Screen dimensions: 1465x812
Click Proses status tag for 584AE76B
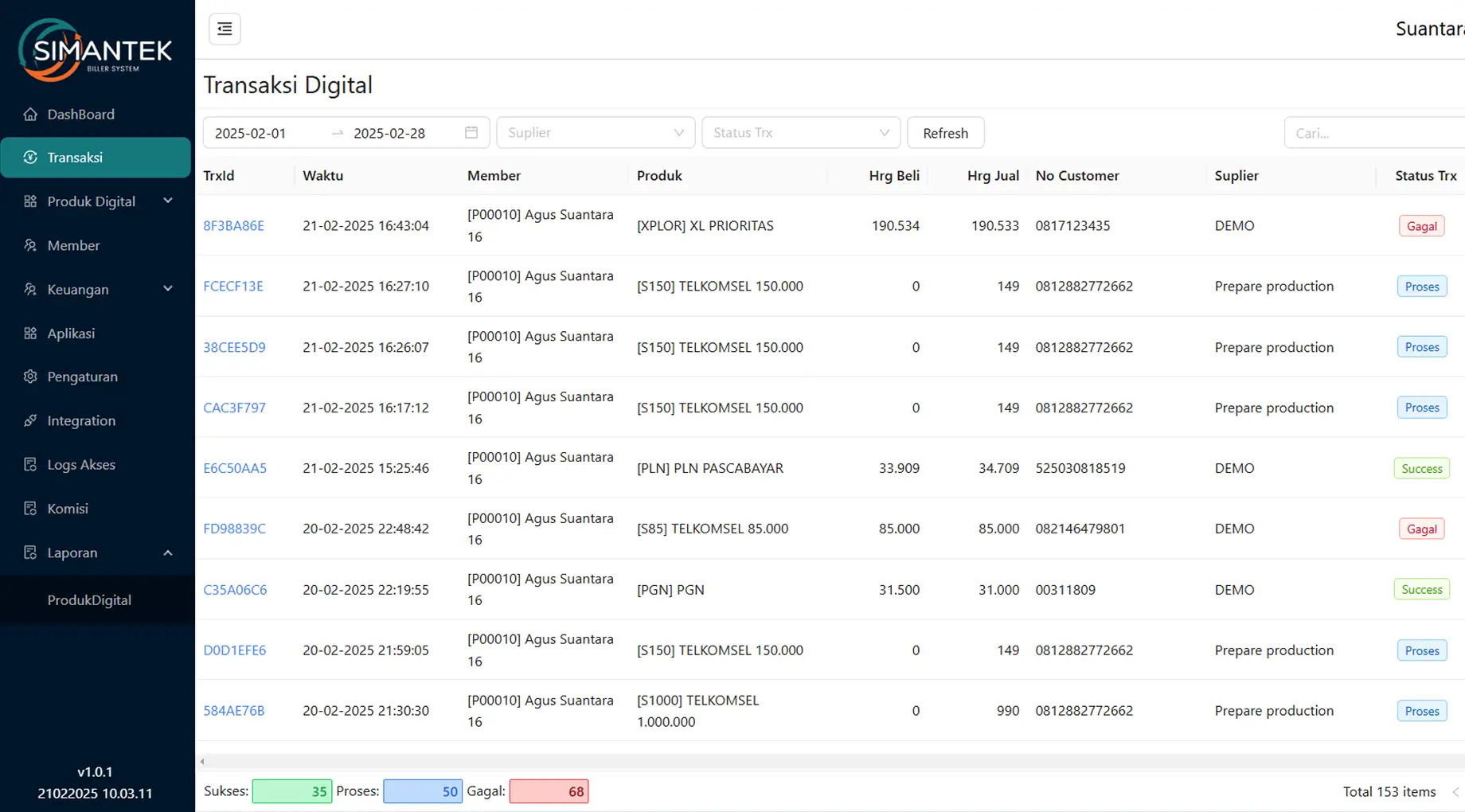pos(1421,711)
